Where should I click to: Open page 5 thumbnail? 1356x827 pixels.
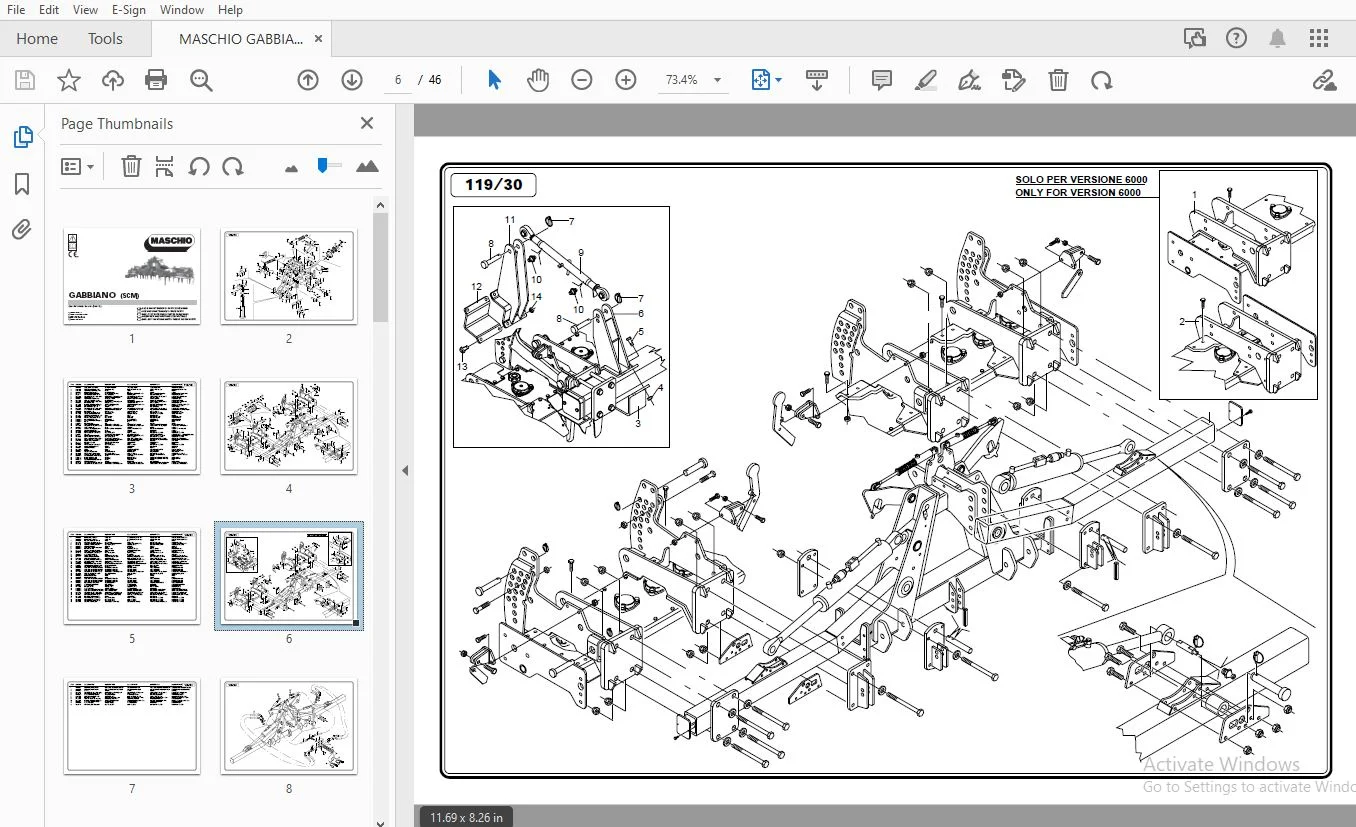[x=132, y=576]
